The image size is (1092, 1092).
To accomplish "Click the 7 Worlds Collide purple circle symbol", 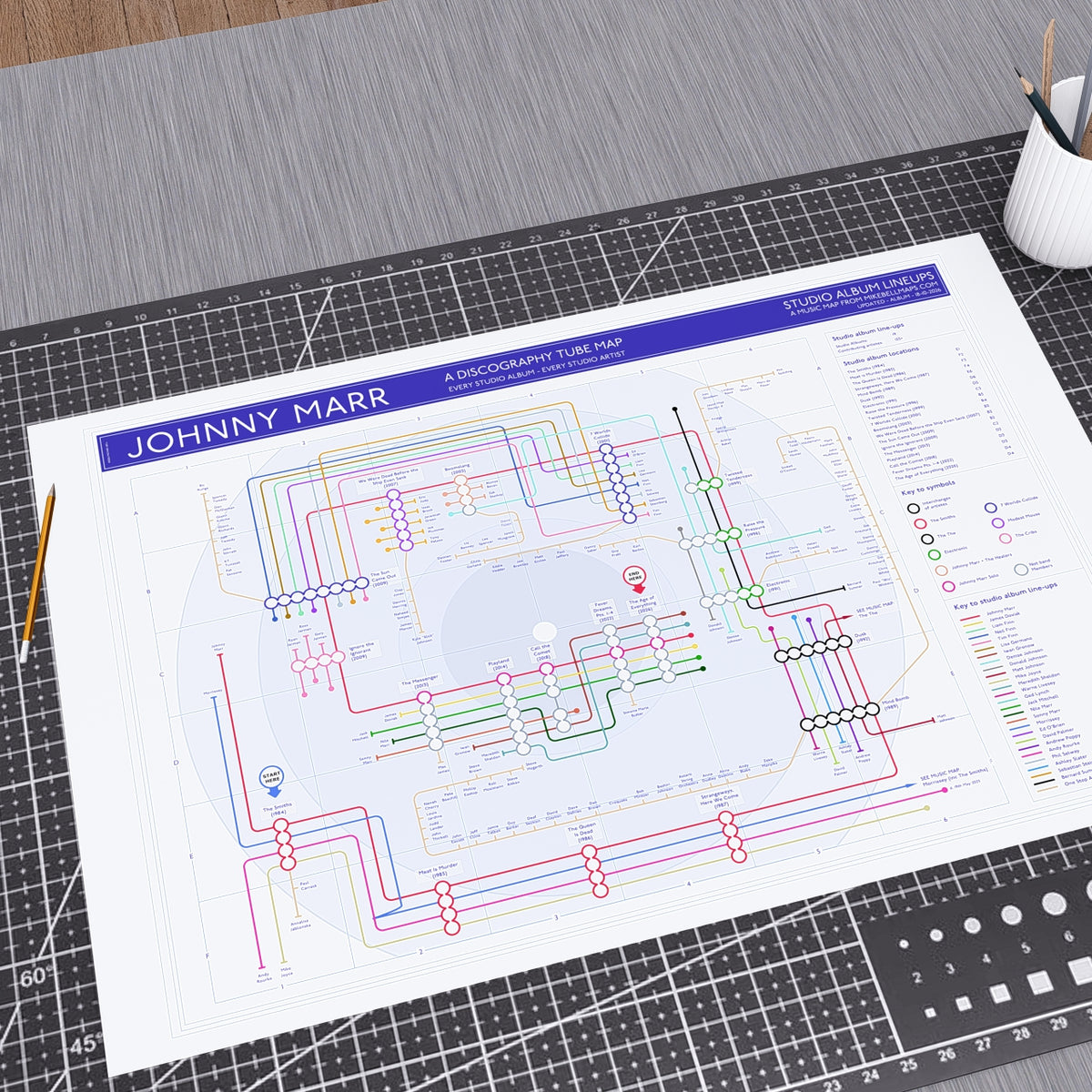I will [990, 507].
